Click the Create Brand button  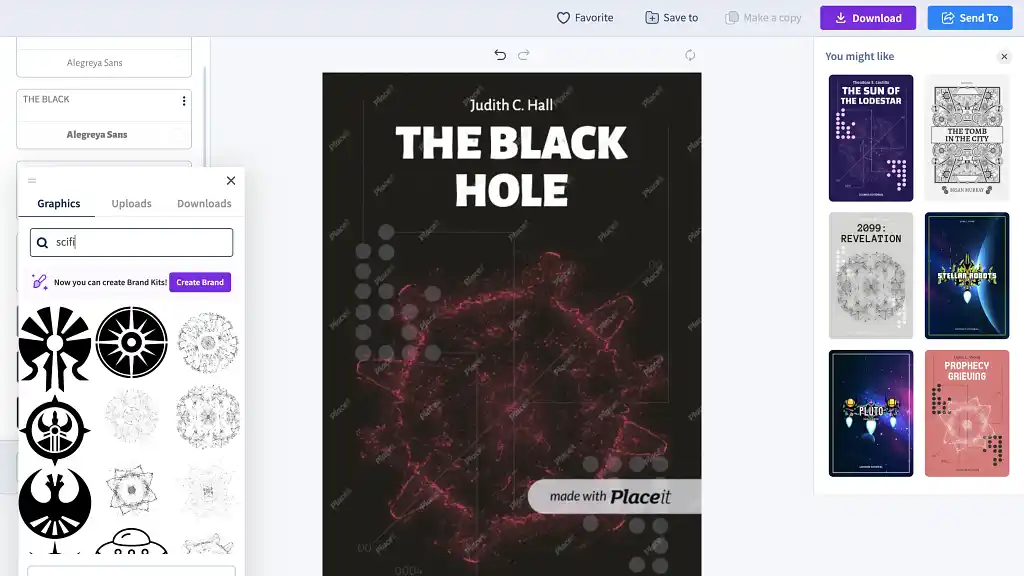(200, 283)
